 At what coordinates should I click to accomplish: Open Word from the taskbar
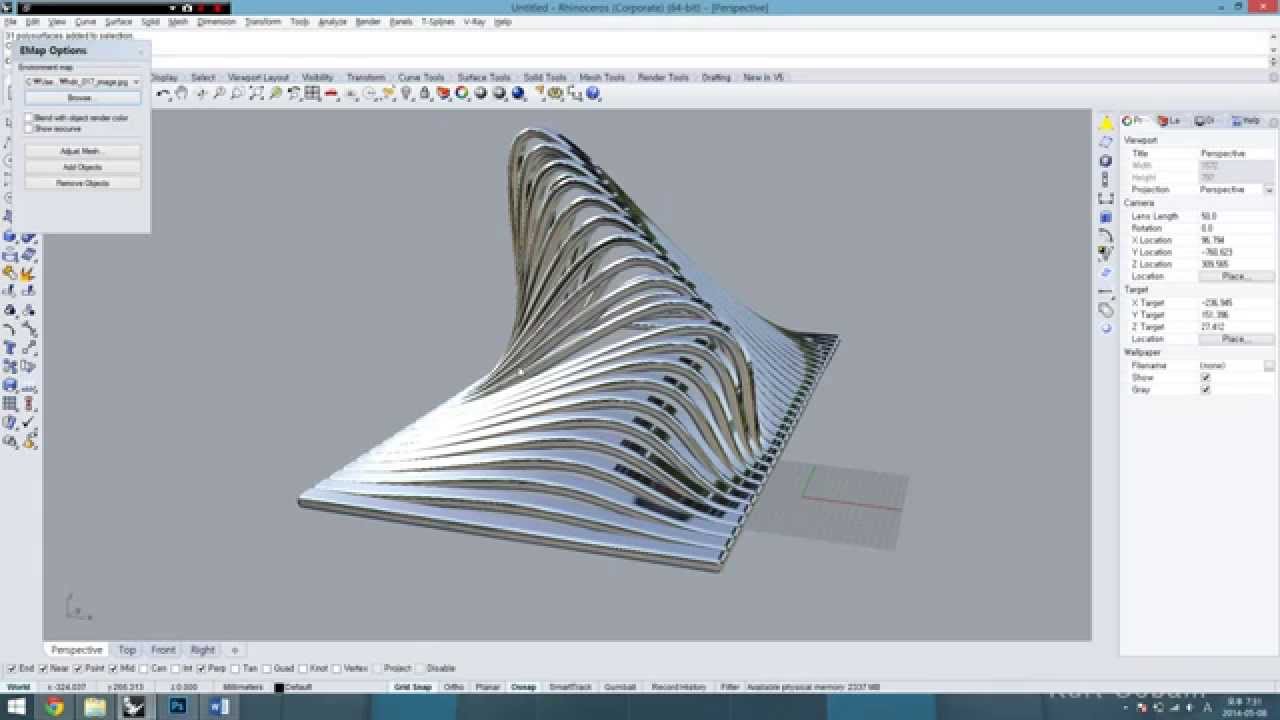click(220, 707)
